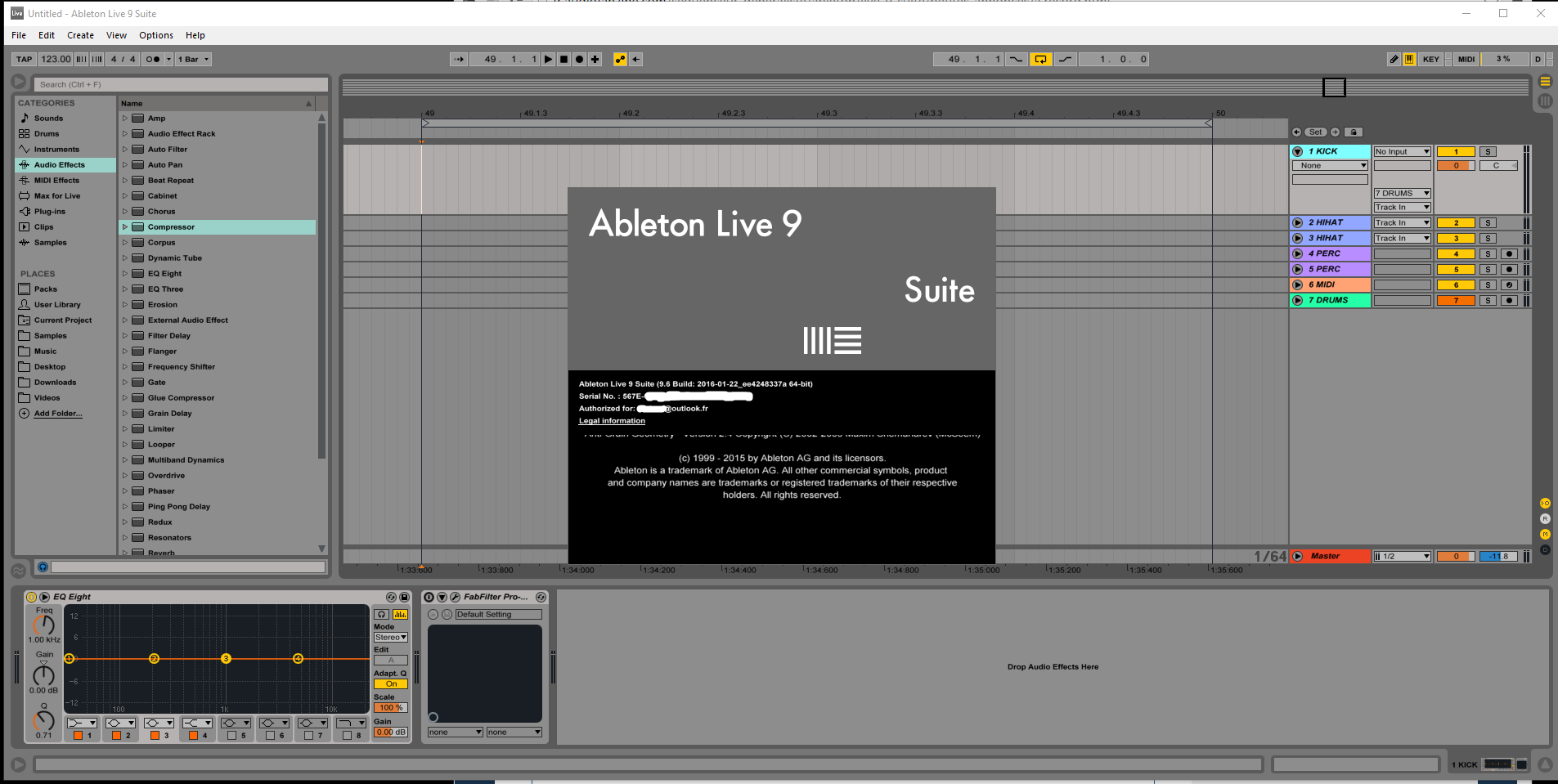Solo the 7 DRUMS track
The image size is (1558, 784).
point(1488,300)
